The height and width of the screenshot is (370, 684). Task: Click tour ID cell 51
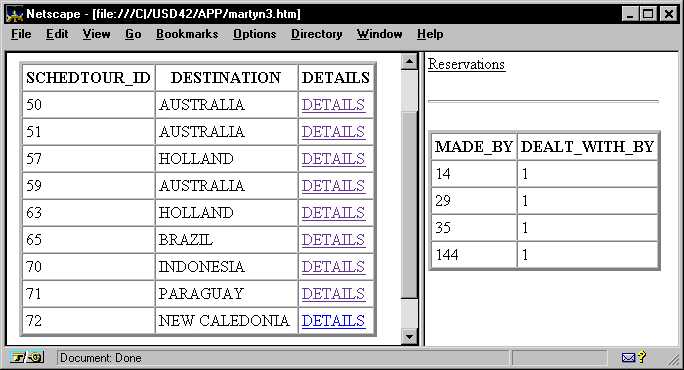click(89, 132)
